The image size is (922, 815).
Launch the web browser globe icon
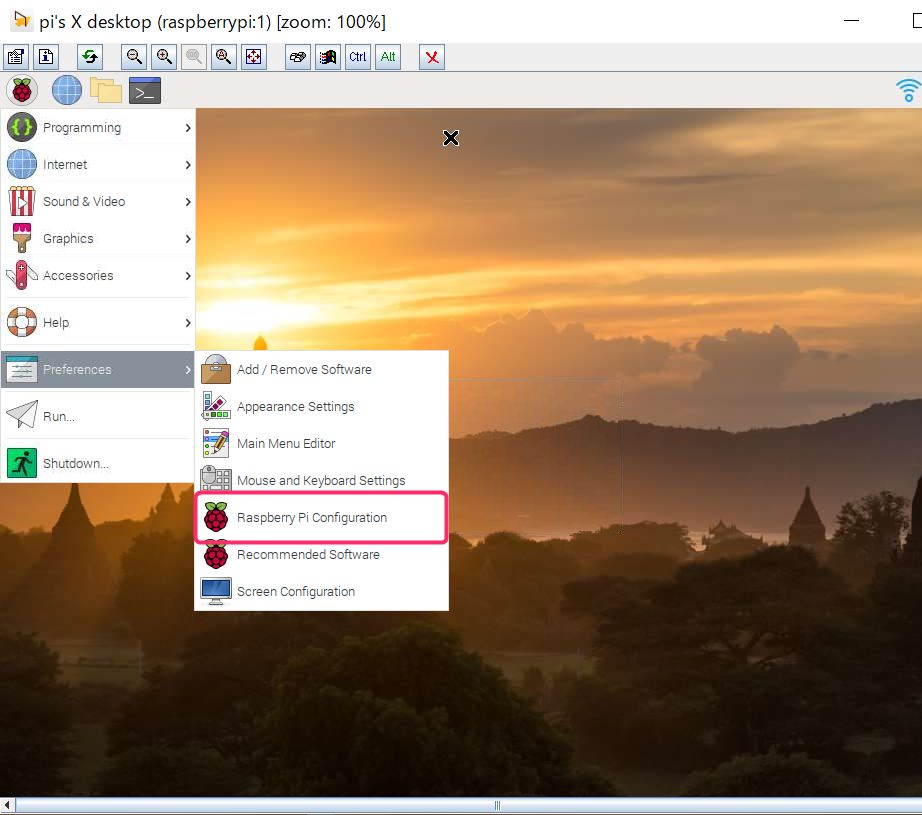pos(66,91)
